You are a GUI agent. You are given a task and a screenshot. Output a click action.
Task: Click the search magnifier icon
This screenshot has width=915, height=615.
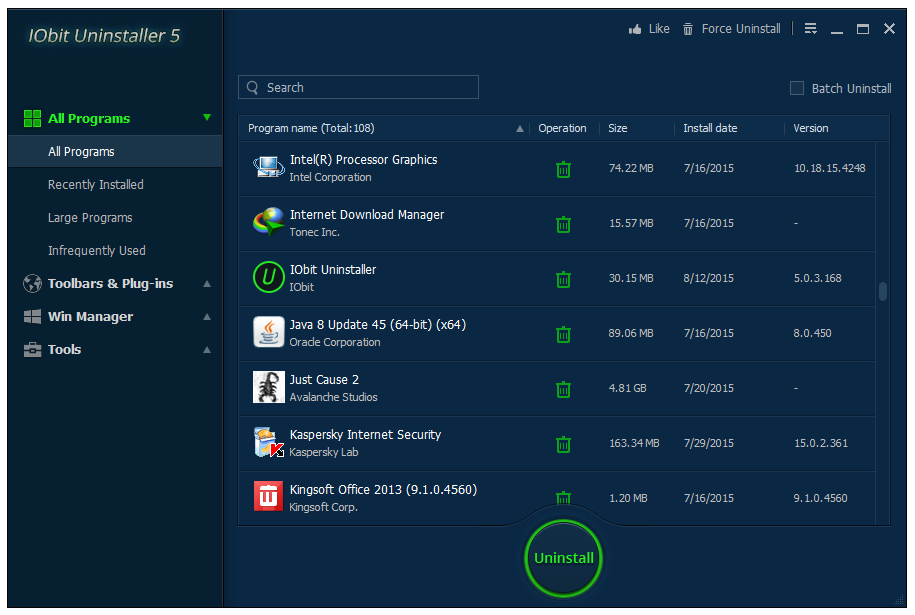click(253, 88)
